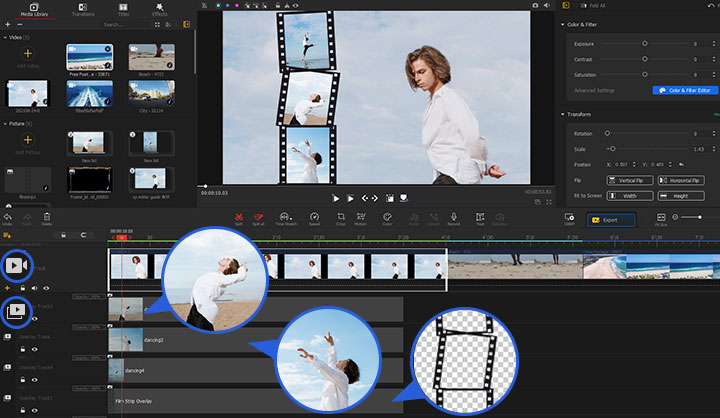The image size is (720, 418).
Task: Click the Split tool in the timeline toolbar
Action: pos(238,217)
